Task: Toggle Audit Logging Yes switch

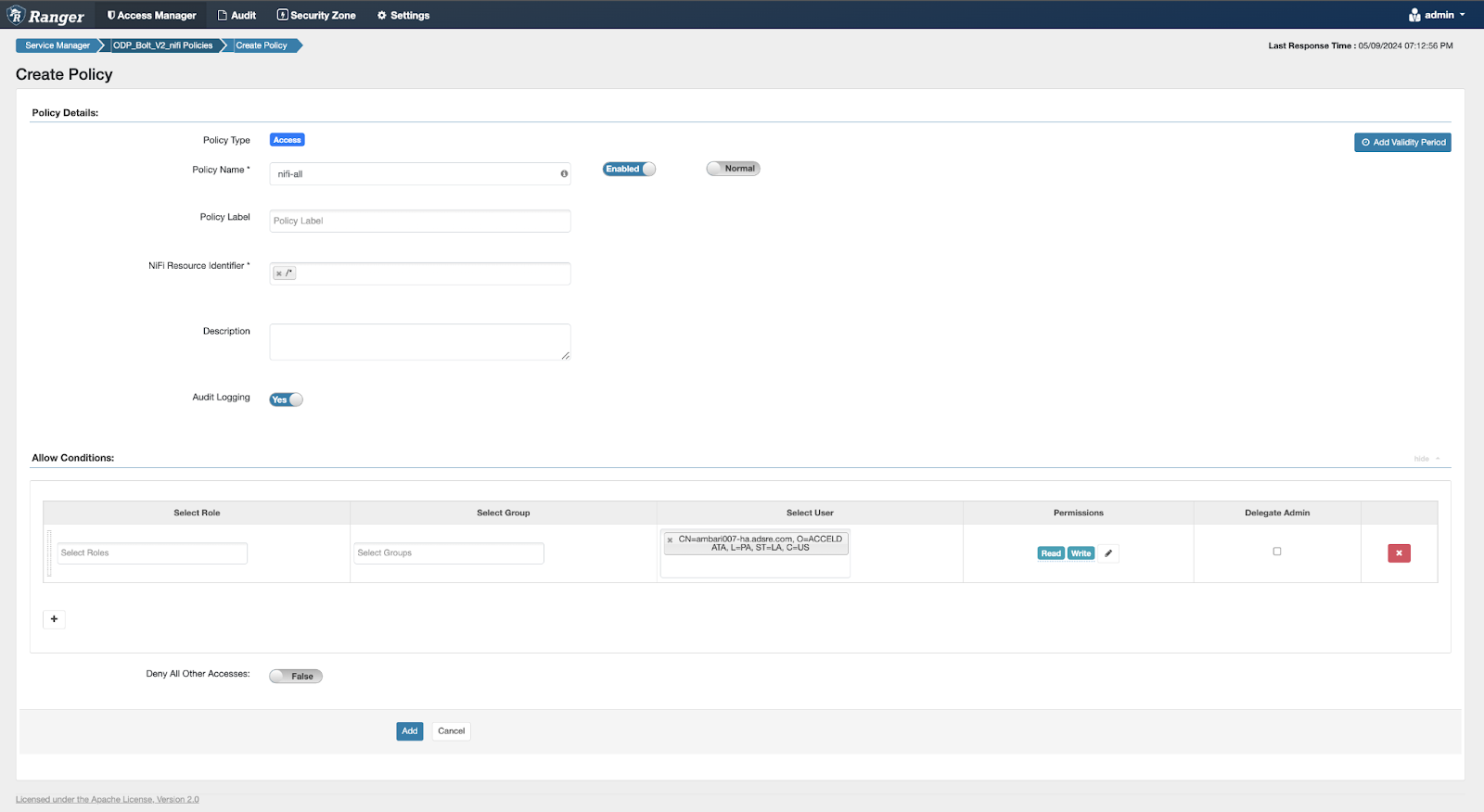Action: tap(286, 400)
